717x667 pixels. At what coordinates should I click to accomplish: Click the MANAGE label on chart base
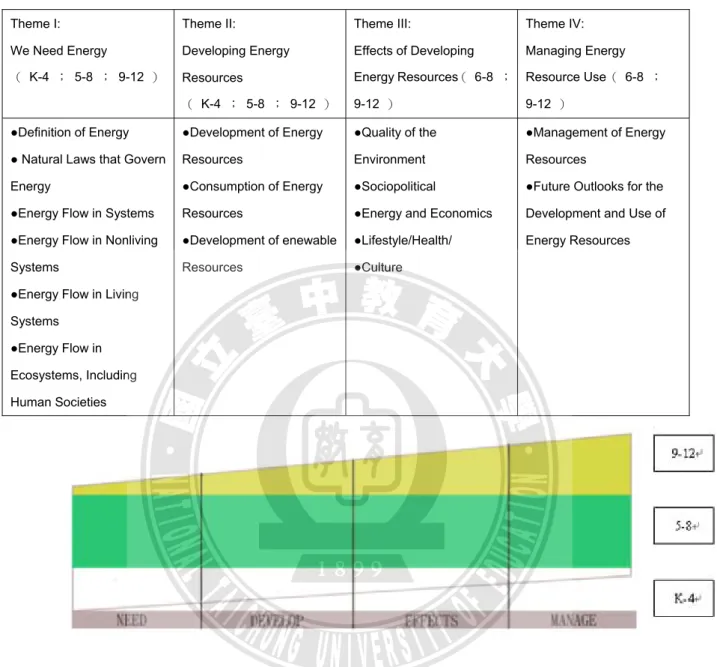[573, 620]
